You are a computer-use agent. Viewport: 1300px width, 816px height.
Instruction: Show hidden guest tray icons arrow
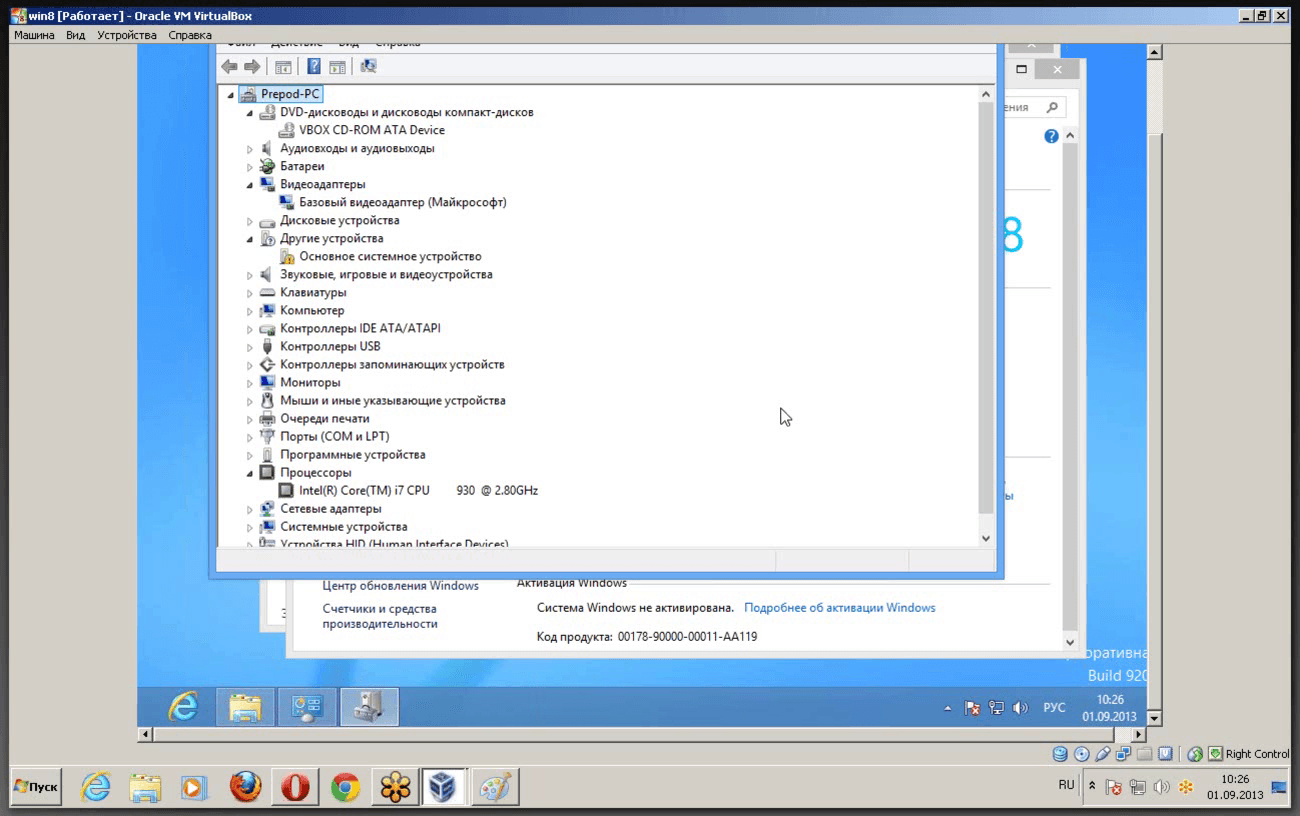coord(948,709)
